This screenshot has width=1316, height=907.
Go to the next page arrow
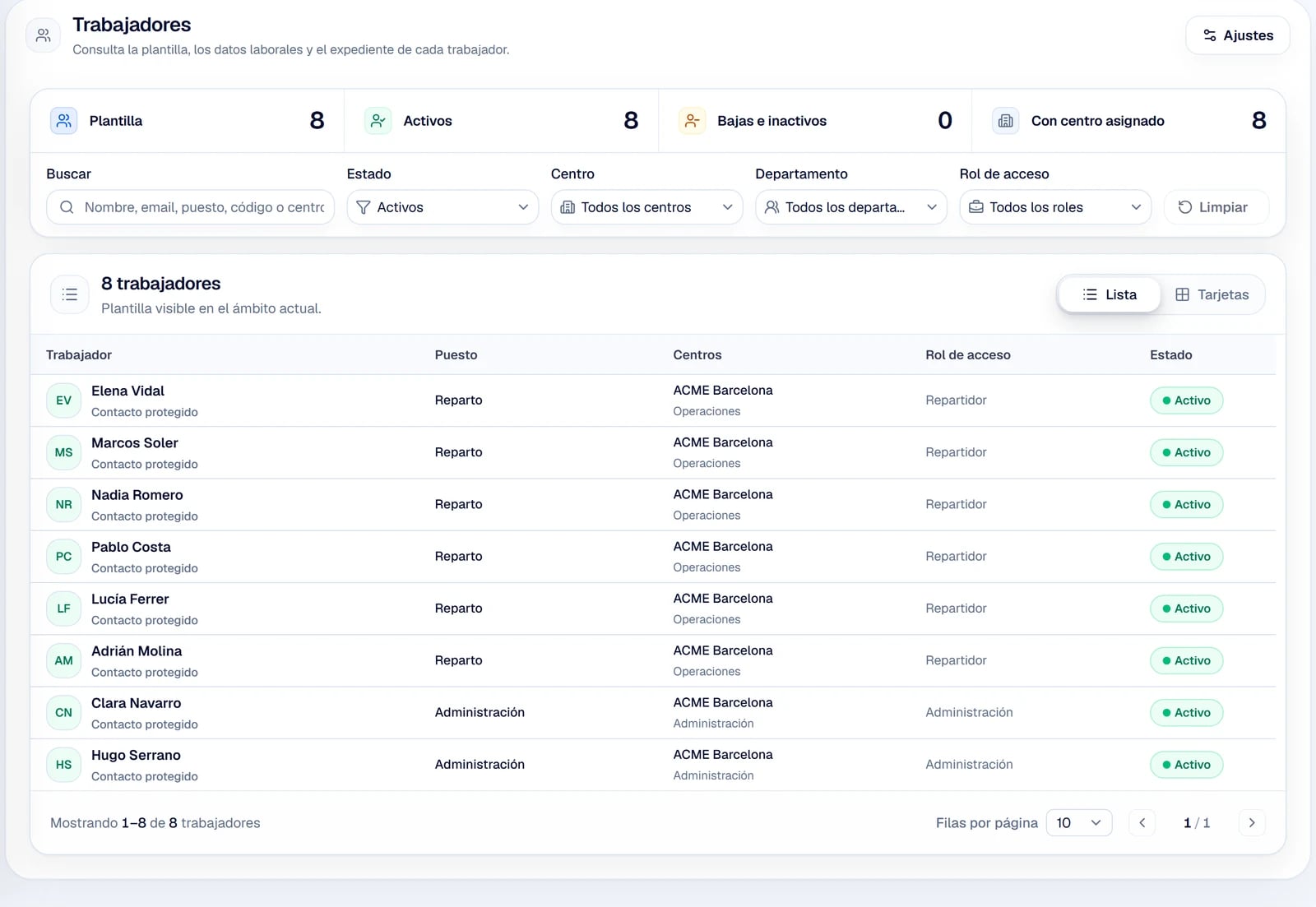pyautogui.click(x=1251, y=822)
